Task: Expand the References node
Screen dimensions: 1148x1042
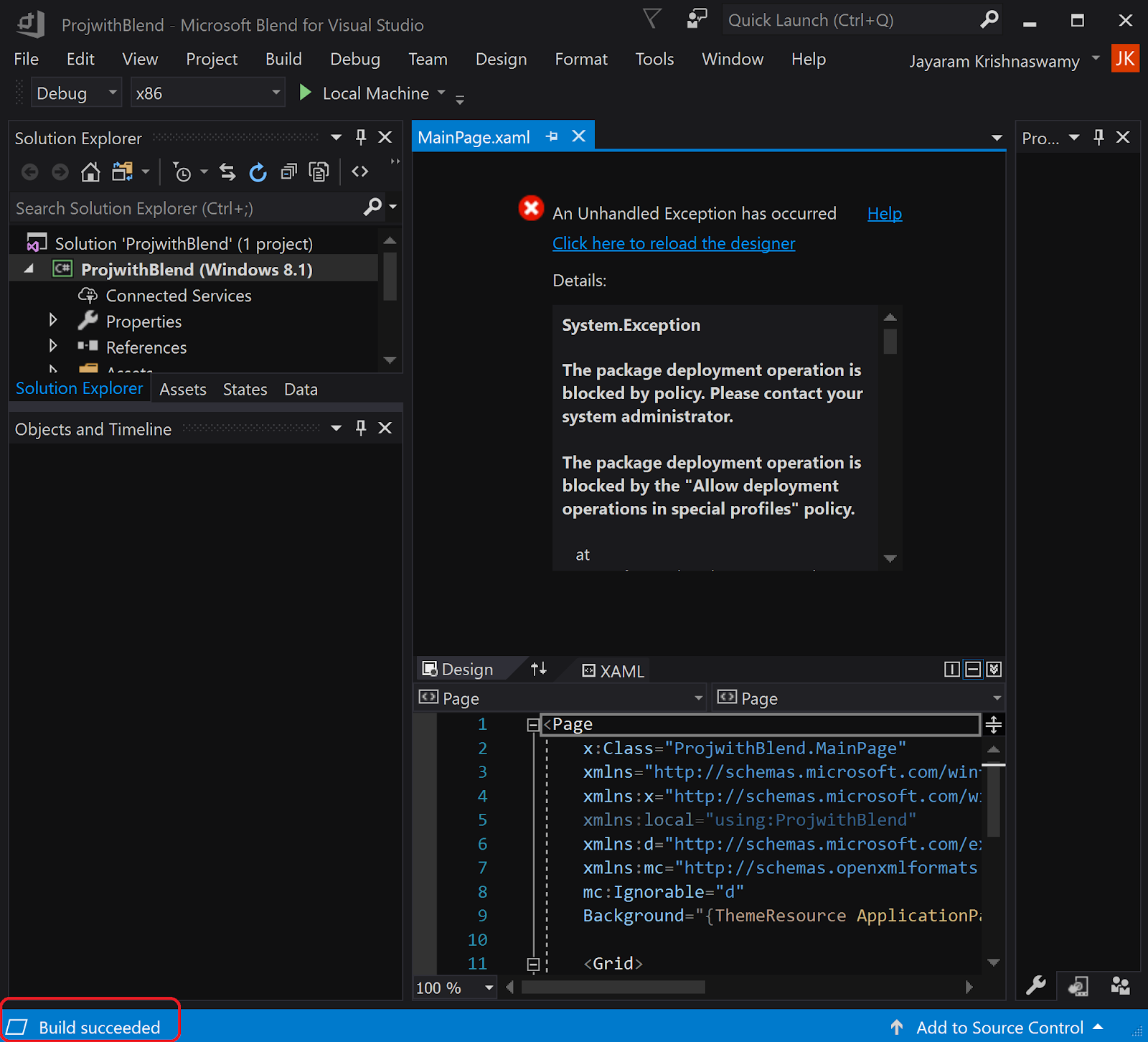Action: click(x=52, y=346)
